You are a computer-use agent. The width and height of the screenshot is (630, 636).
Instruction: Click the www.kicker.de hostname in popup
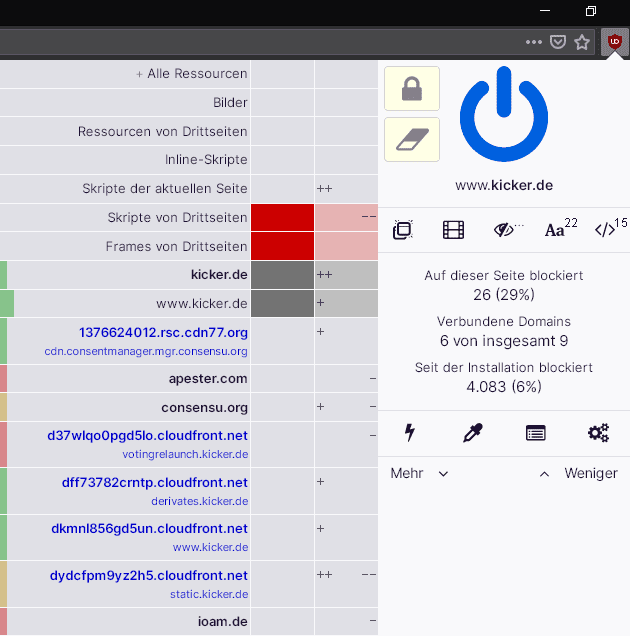tap(504, 185)
